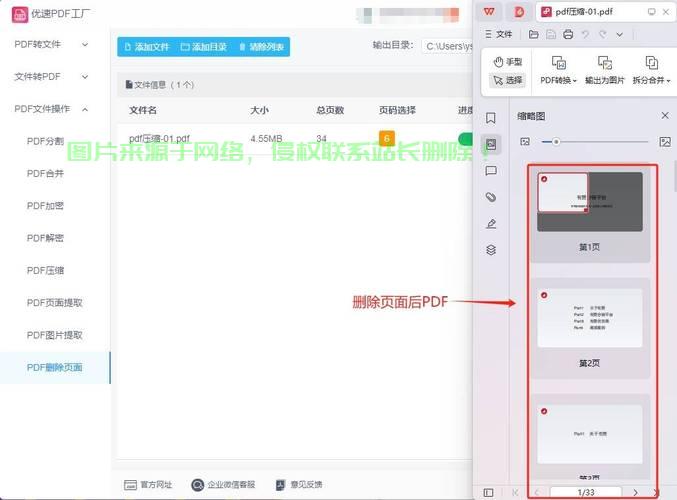
Task: Open the signature pen panel icon
Action: [491, 224]
